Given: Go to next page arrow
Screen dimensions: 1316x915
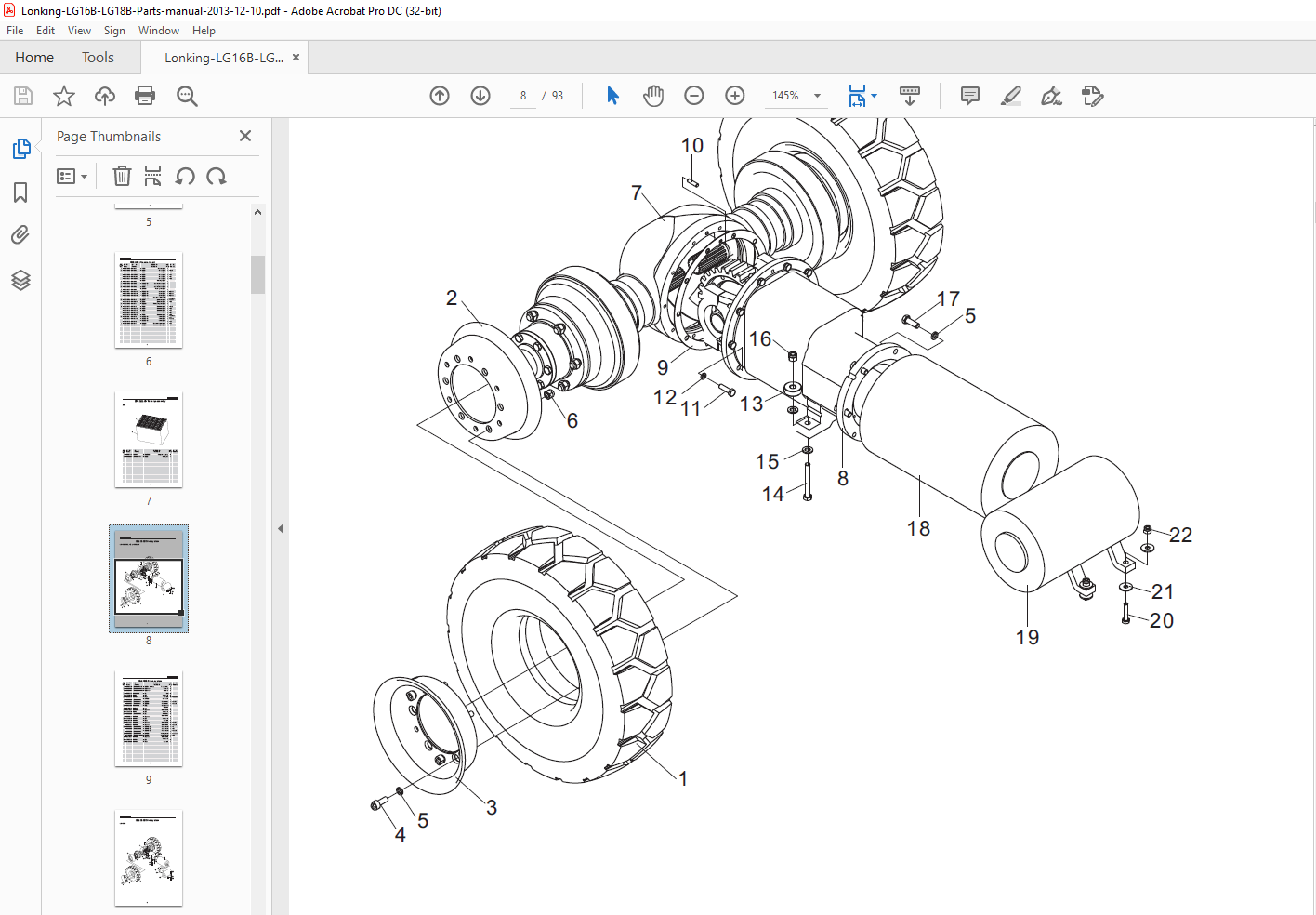Looking at the screenshot, I should pyautogui.click(x=480, y=96).
